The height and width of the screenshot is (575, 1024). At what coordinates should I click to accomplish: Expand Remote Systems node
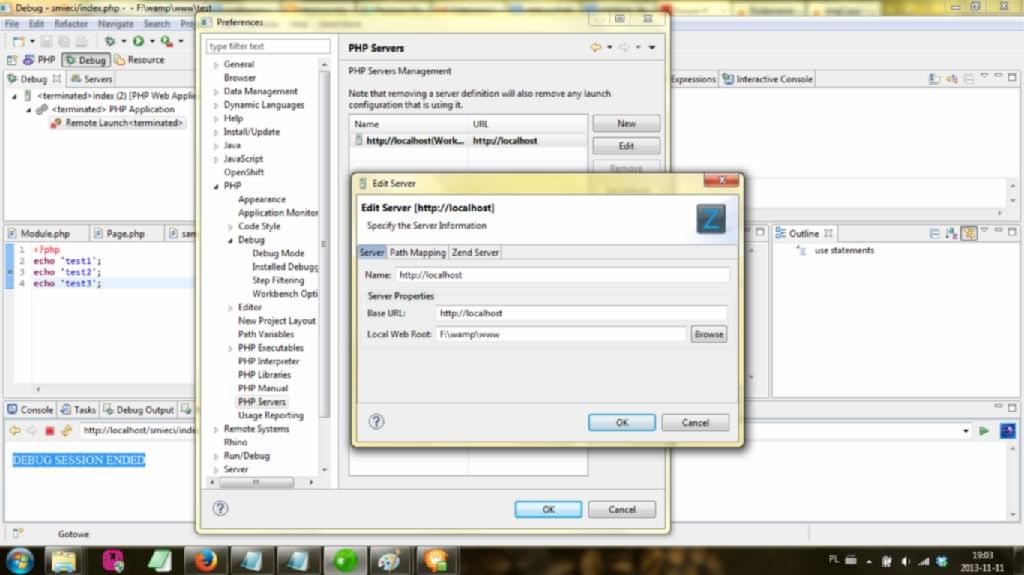[x=216, y=429]
